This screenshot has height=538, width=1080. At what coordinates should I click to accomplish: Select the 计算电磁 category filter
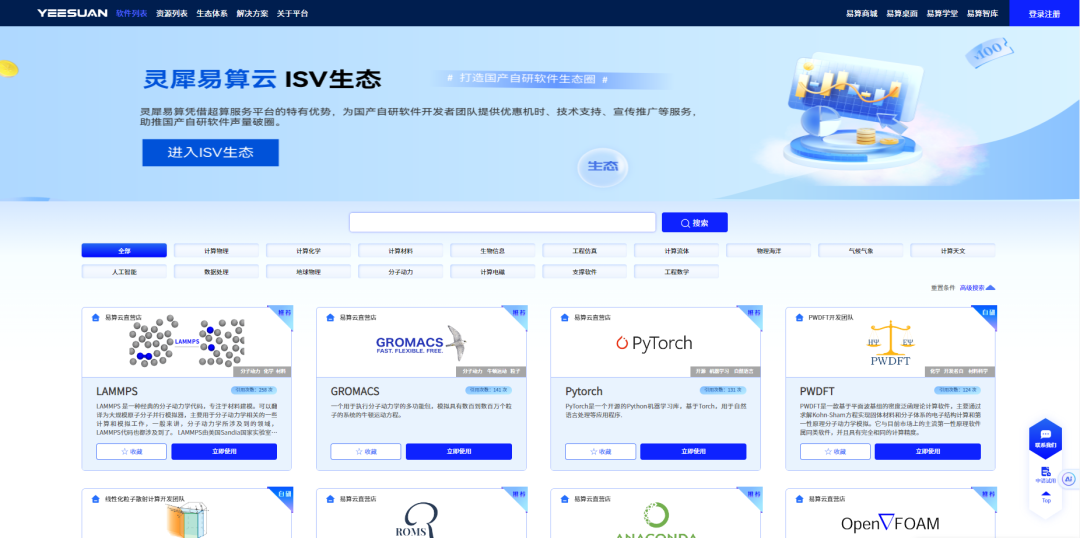[492, 271]
